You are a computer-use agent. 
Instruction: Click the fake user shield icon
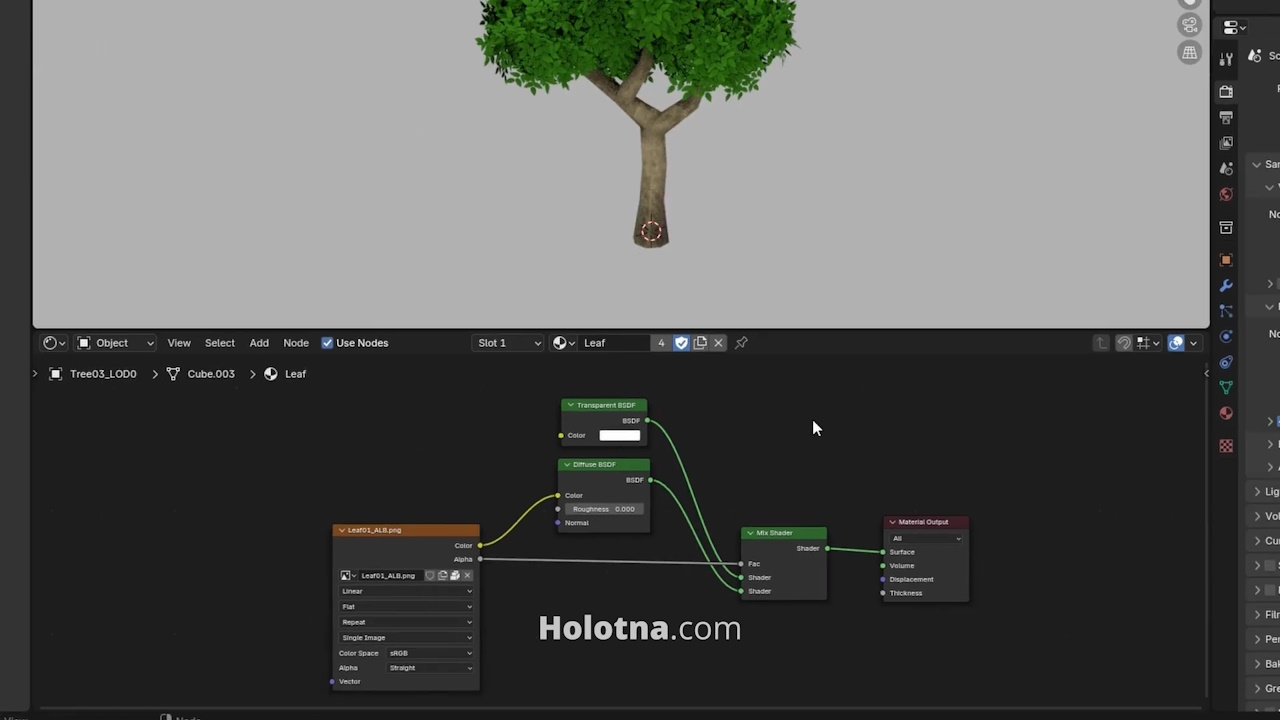[x=681, y=343]
